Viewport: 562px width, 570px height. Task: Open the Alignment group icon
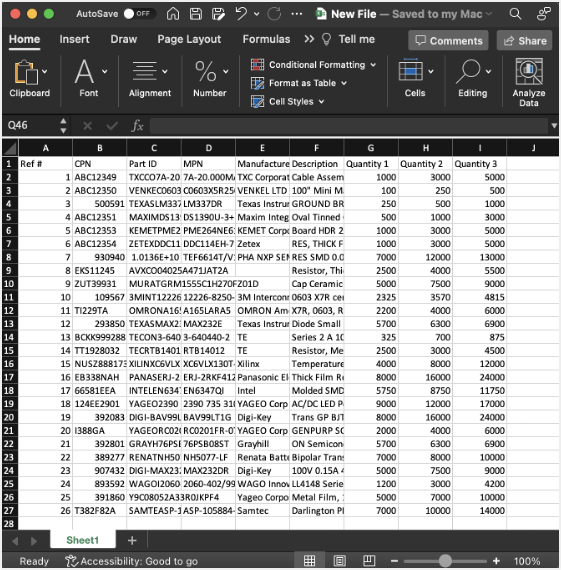(144, 71)
